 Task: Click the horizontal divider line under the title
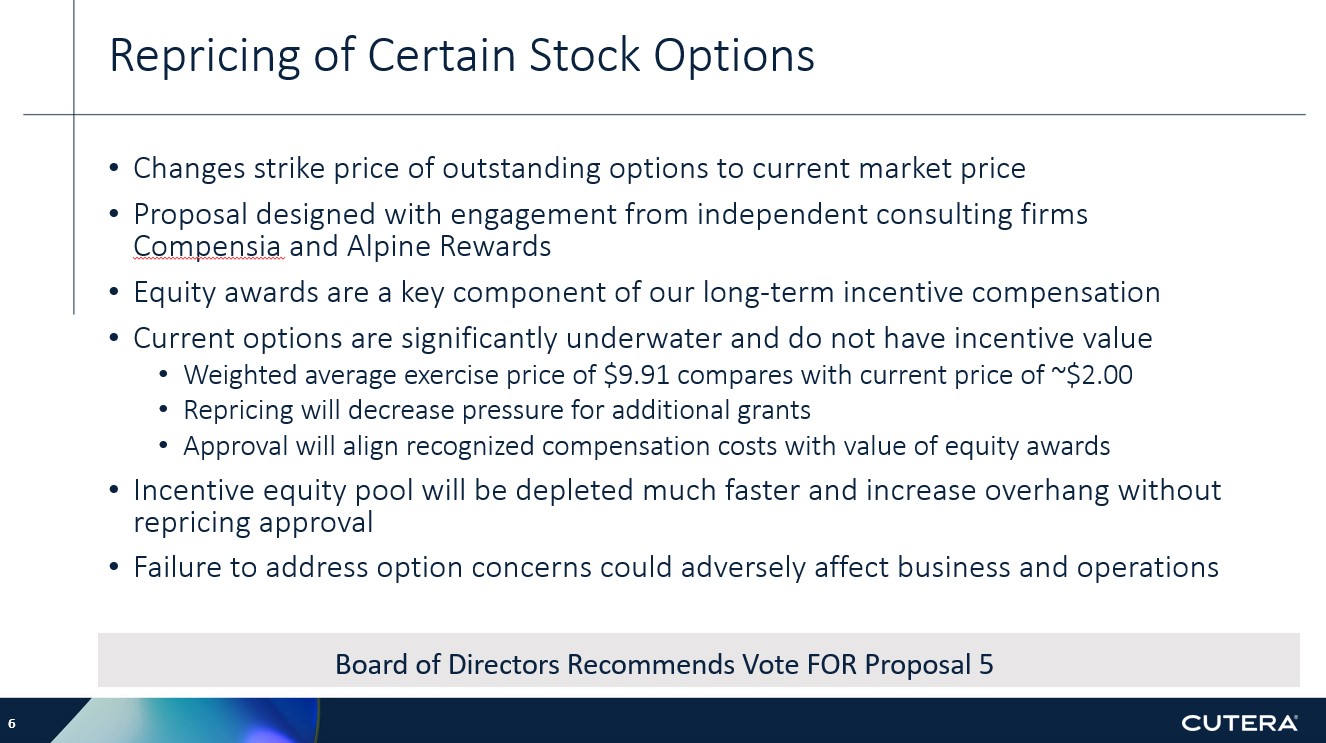[700, 115]
